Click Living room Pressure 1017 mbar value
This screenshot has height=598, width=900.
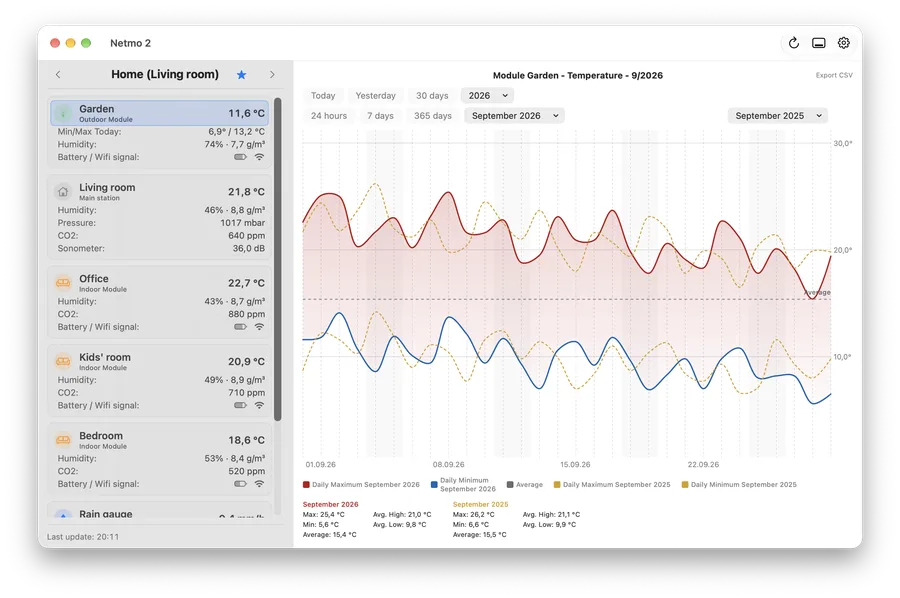(x=242, y=223)
